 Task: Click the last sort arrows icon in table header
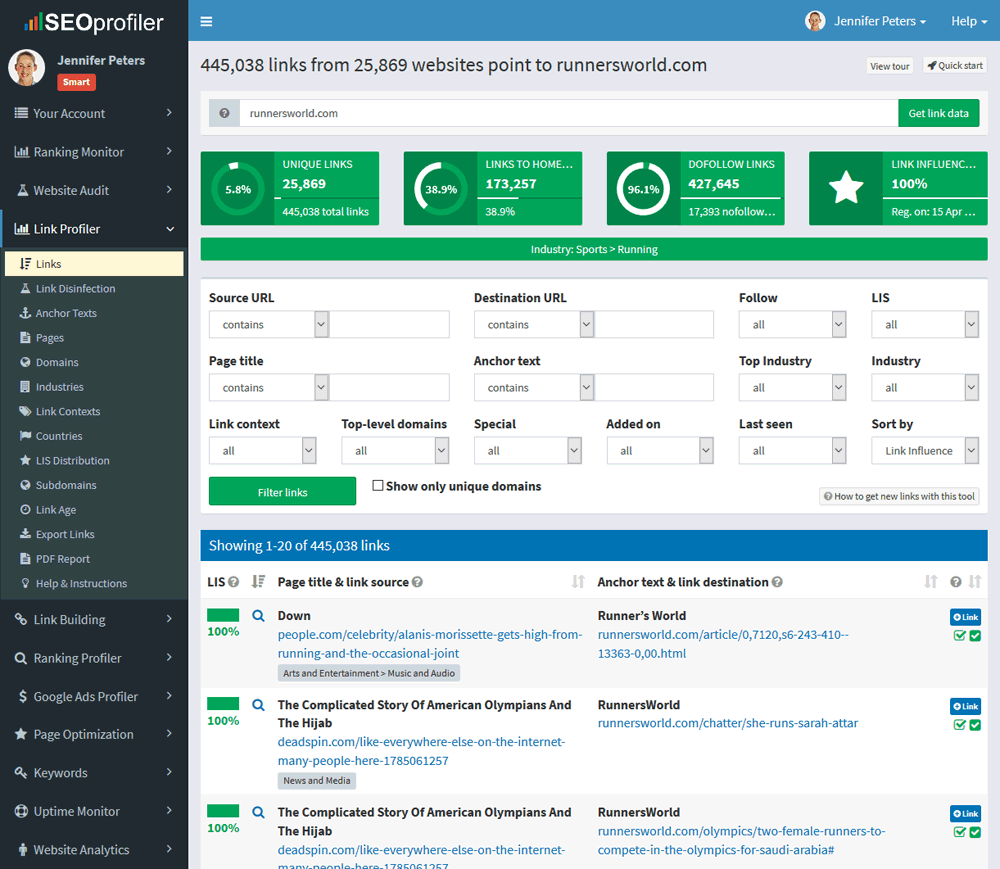[974, 581]
